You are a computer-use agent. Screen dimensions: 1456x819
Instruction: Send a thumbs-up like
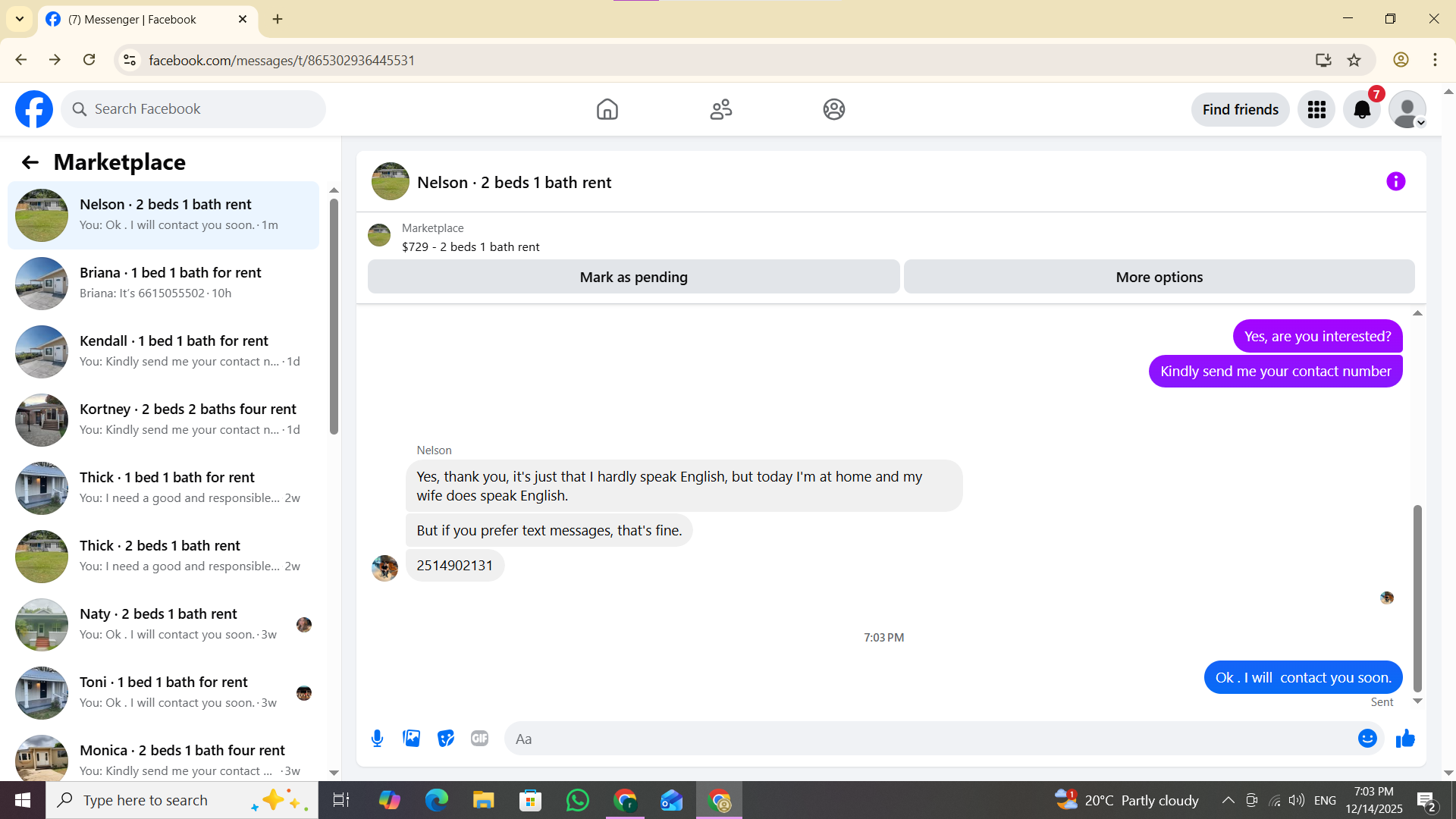(1405, 739)
